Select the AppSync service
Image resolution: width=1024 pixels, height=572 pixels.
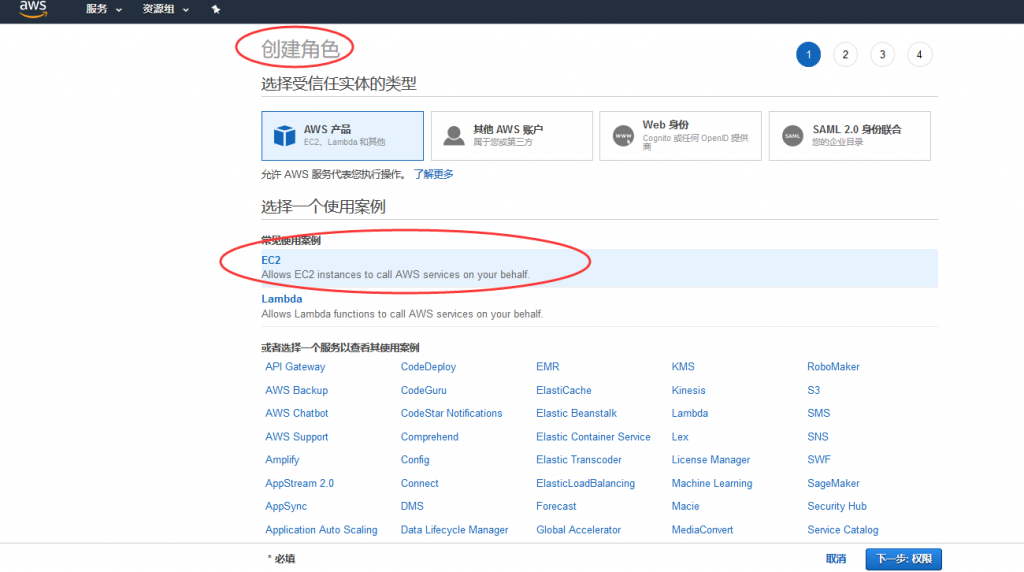click(286, 506)
